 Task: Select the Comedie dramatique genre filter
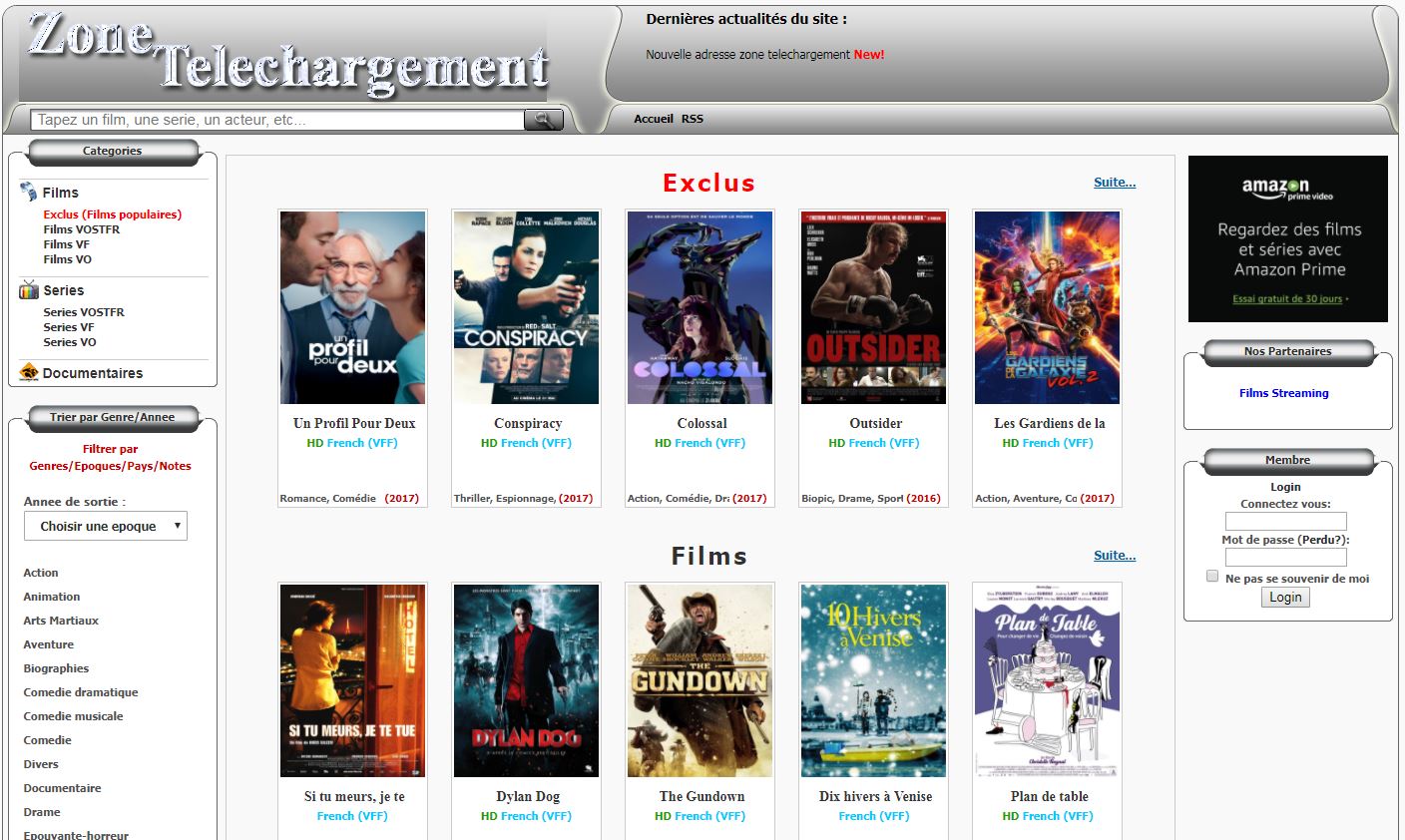click(81, 692)
